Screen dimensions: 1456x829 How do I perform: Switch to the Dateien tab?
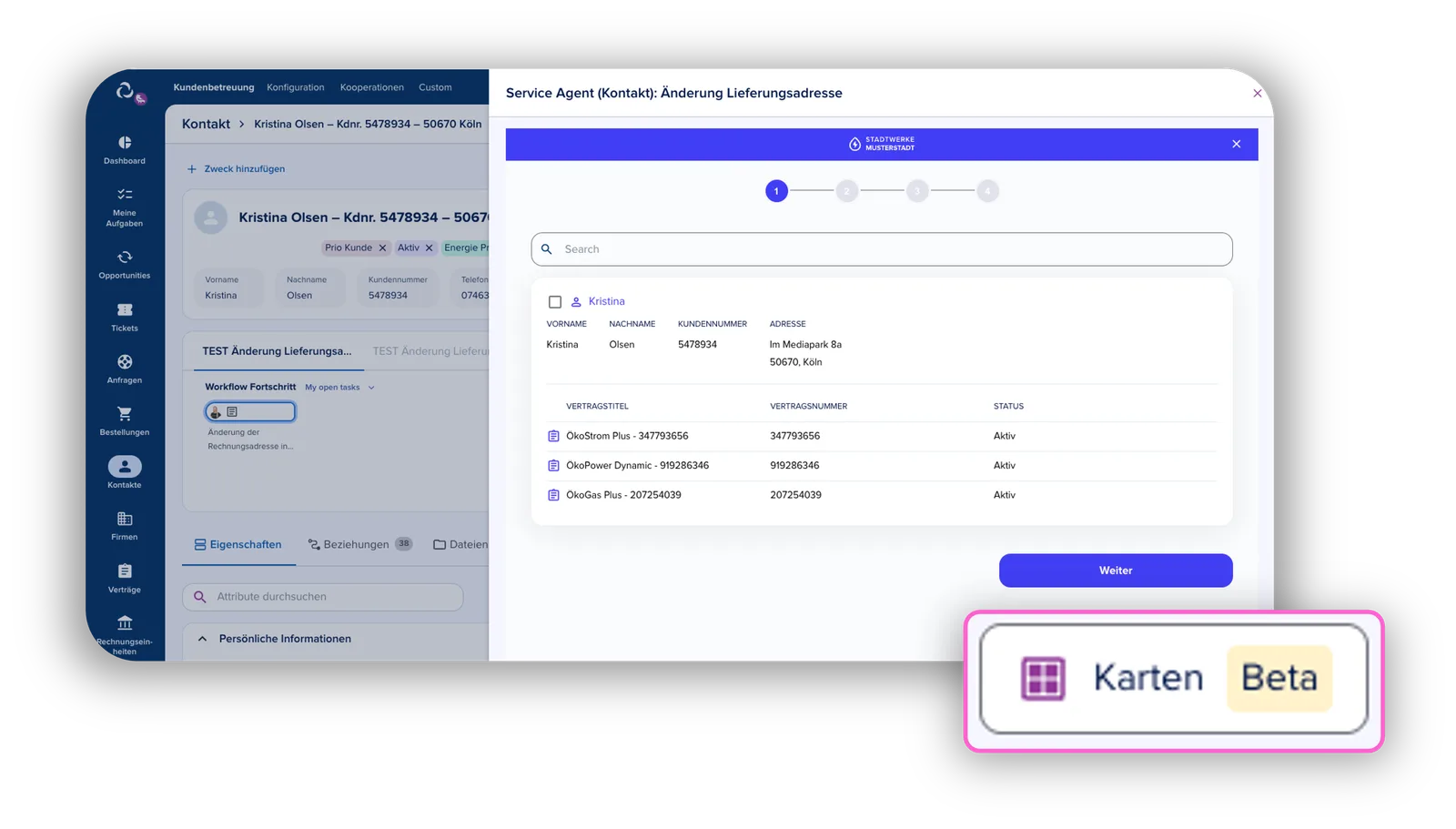point(460,544)
